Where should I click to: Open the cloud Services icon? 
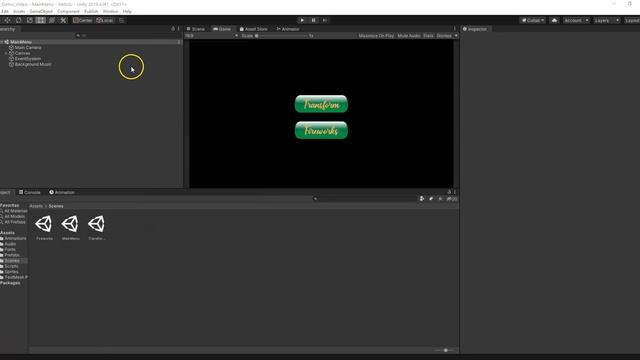coord(554,20)
